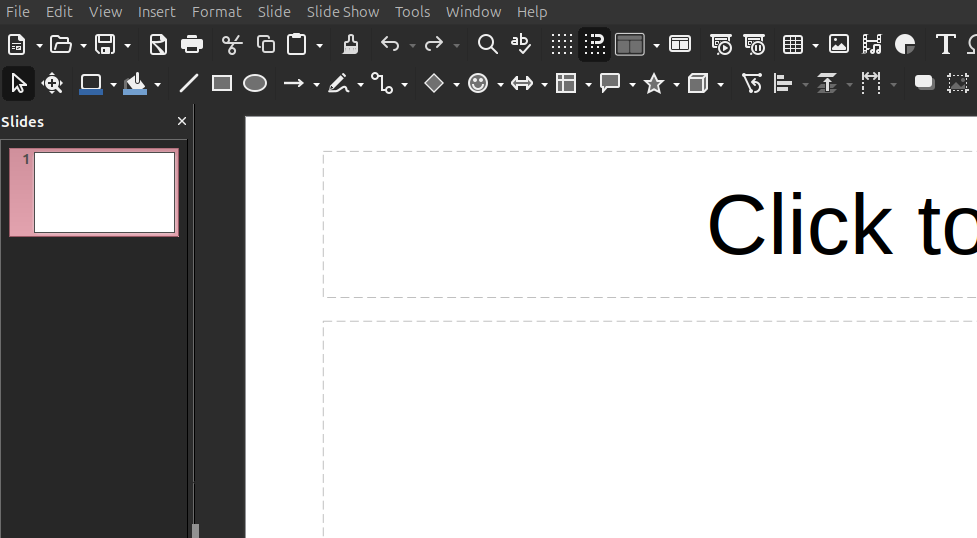The height and width of the screenshot is (538, 977).
Task: Select the Ellipse drawing tool
Action: (255, 84)
